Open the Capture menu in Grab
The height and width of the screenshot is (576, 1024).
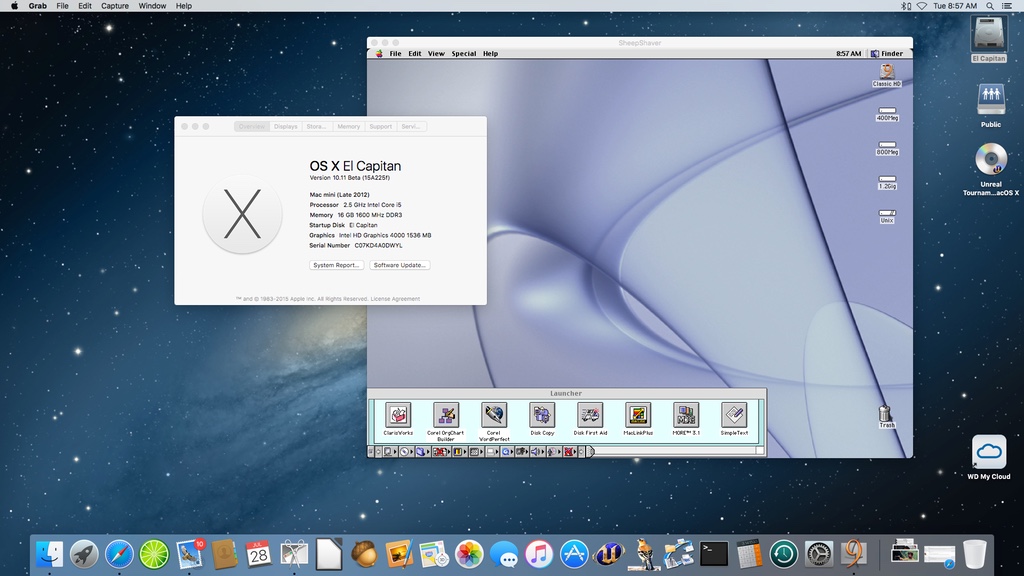[x=115, y=6]
